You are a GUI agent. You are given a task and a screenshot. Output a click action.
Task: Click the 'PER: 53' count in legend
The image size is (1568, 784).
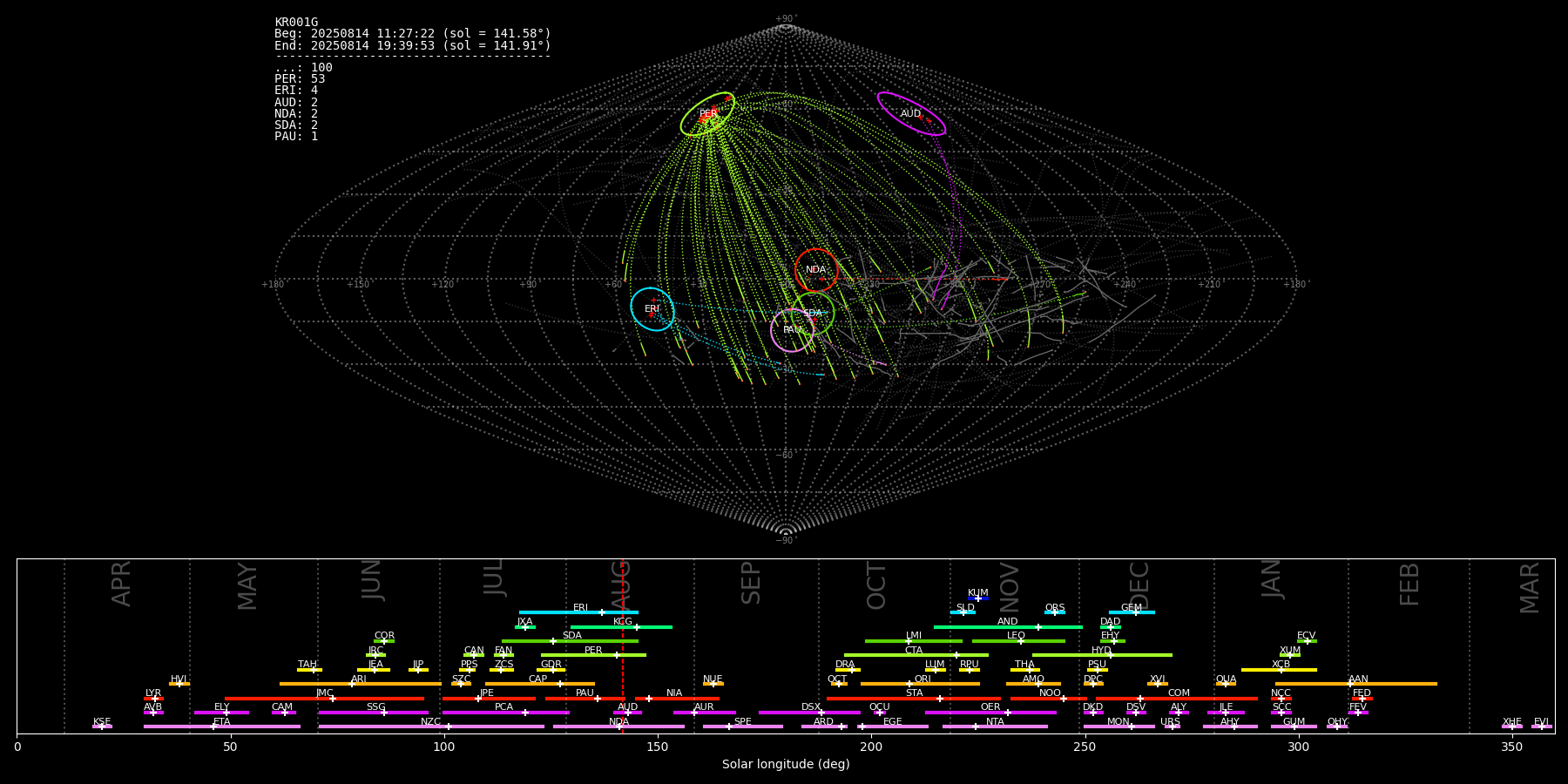coord(300,79)
